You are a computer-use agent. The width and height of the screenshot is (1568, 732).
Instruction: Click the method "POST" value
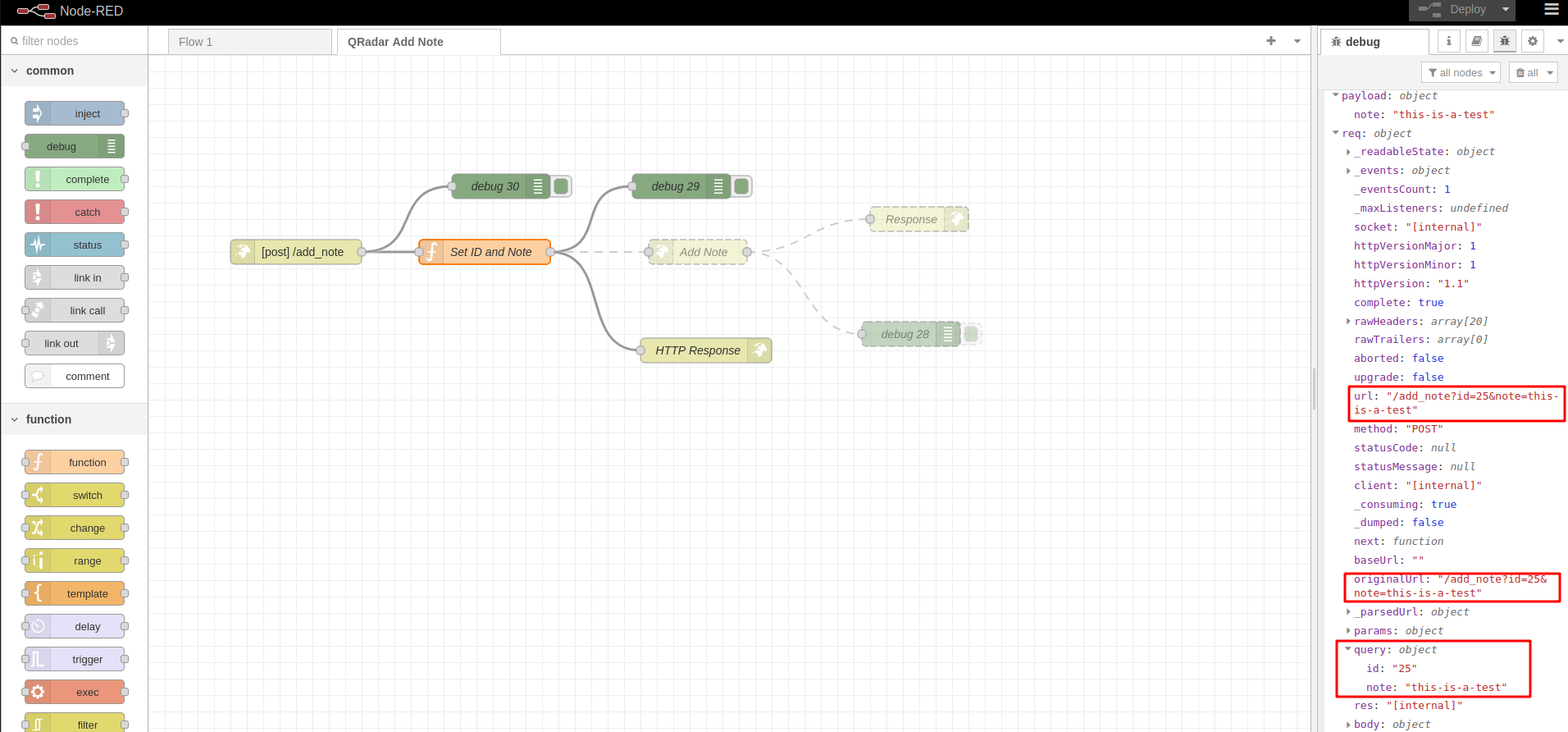(x=1424, y=429)
